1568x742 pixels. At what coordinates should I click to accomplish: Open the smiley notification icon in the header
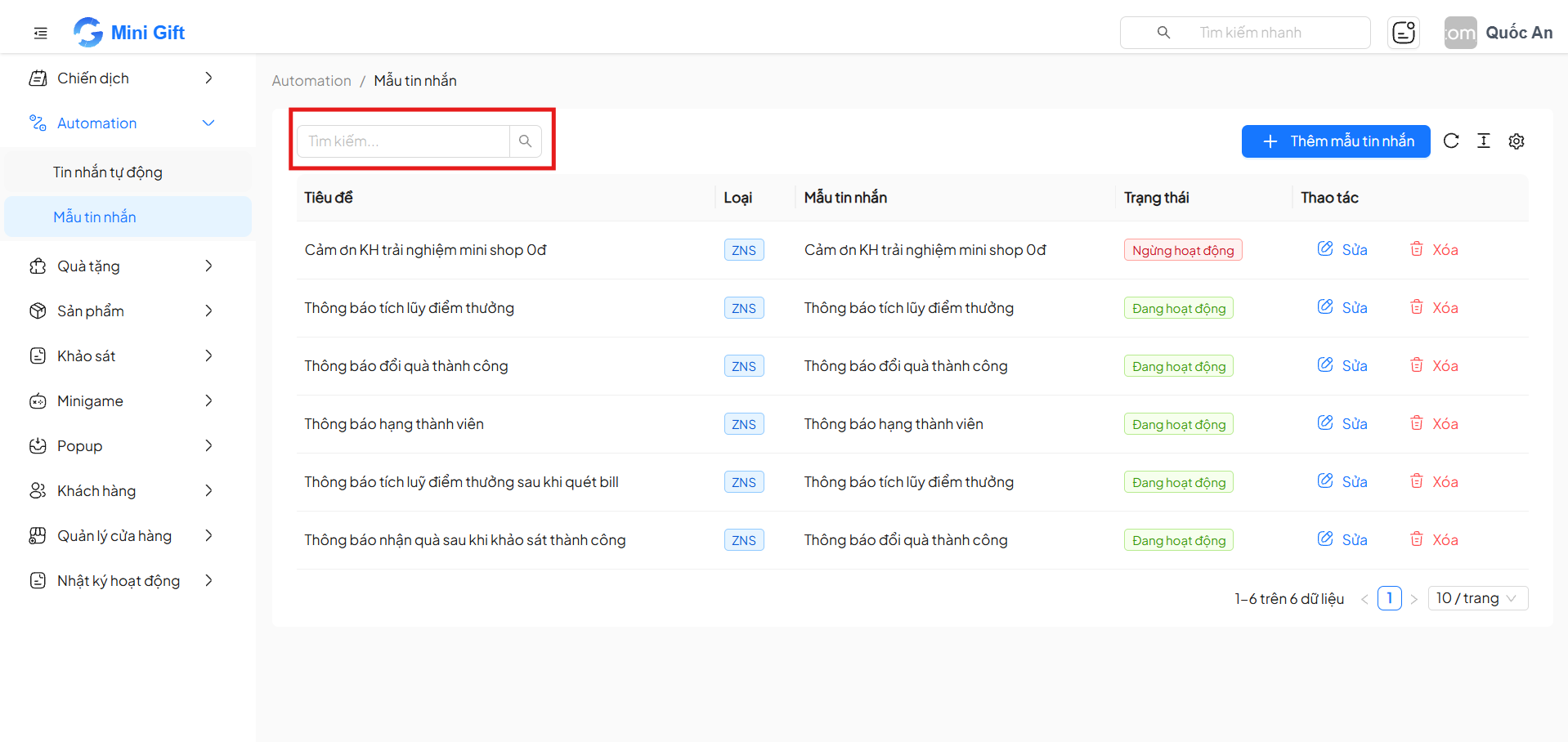click(x=1403, y=33)
